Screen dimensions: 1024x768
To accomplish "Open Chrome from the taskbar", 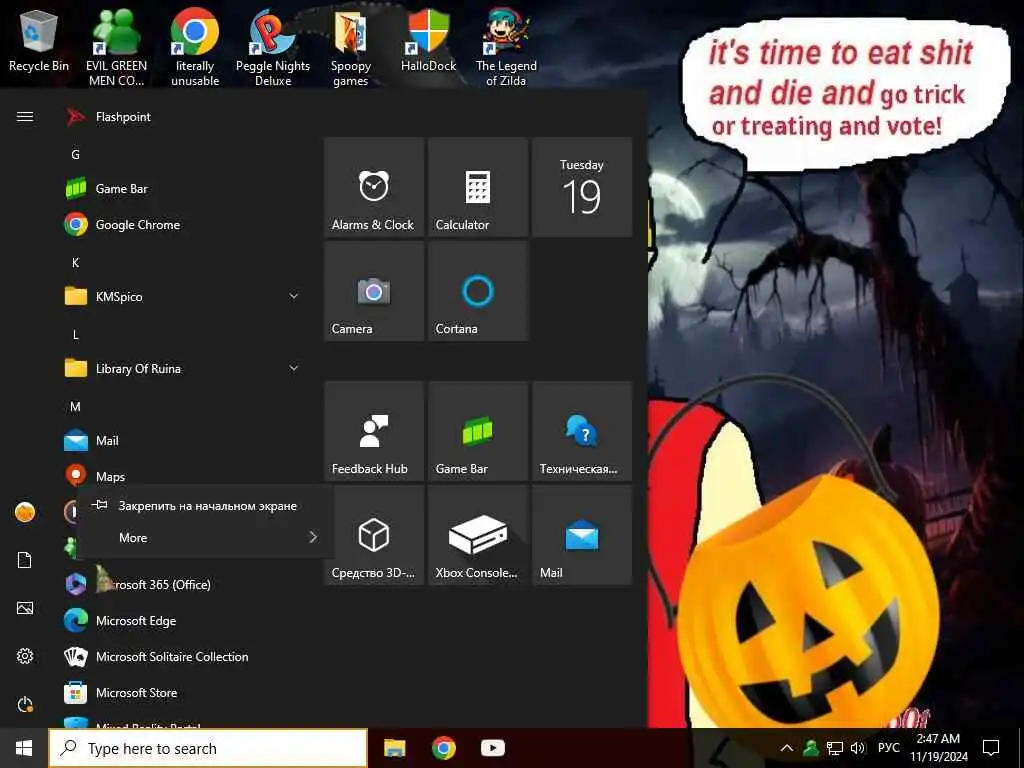I will tap(443, 748).
